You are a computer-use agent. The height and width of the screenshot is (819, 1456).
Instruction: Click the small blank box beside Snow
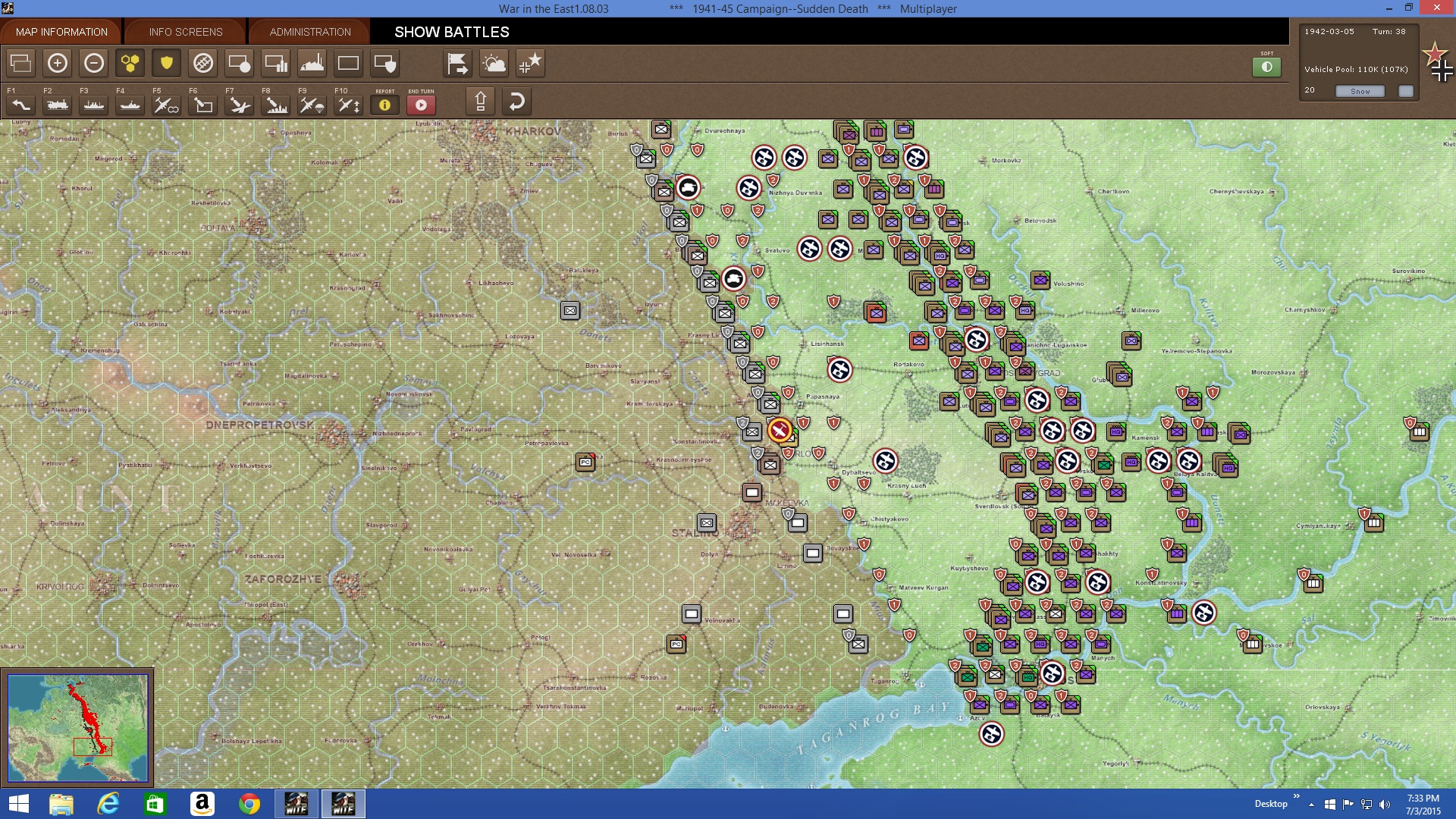[x=1406, y=91]
